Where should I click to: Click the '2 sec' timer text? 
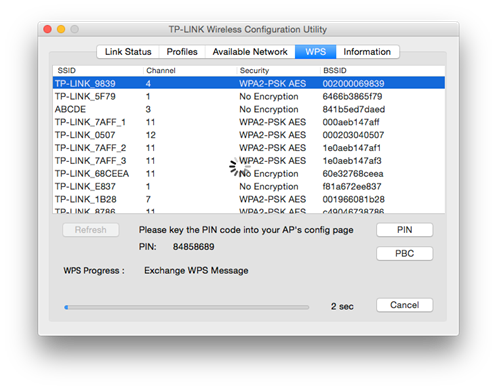[342, 306]
